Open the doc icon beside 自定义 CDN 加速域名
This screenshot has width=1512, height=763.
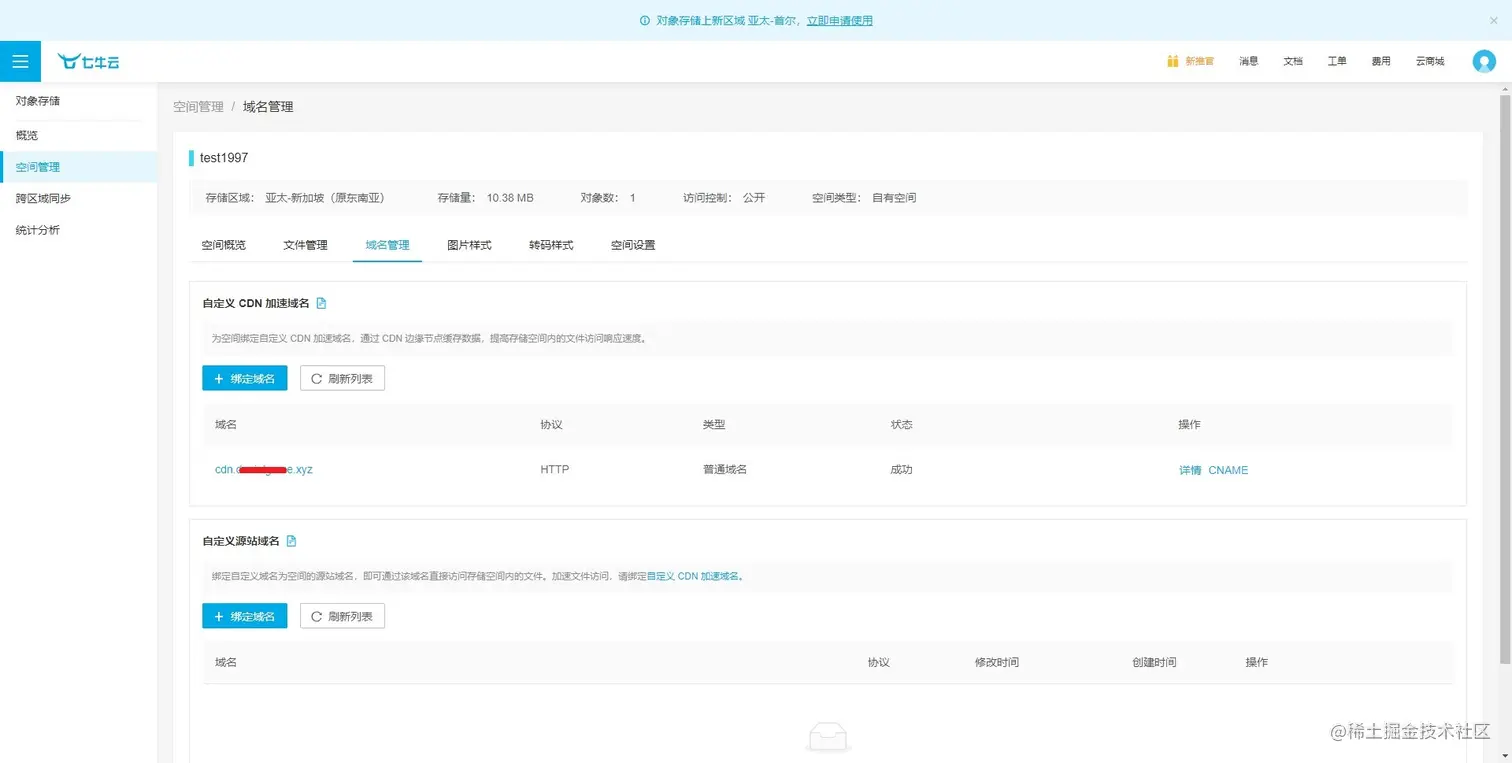click(321, 303)
